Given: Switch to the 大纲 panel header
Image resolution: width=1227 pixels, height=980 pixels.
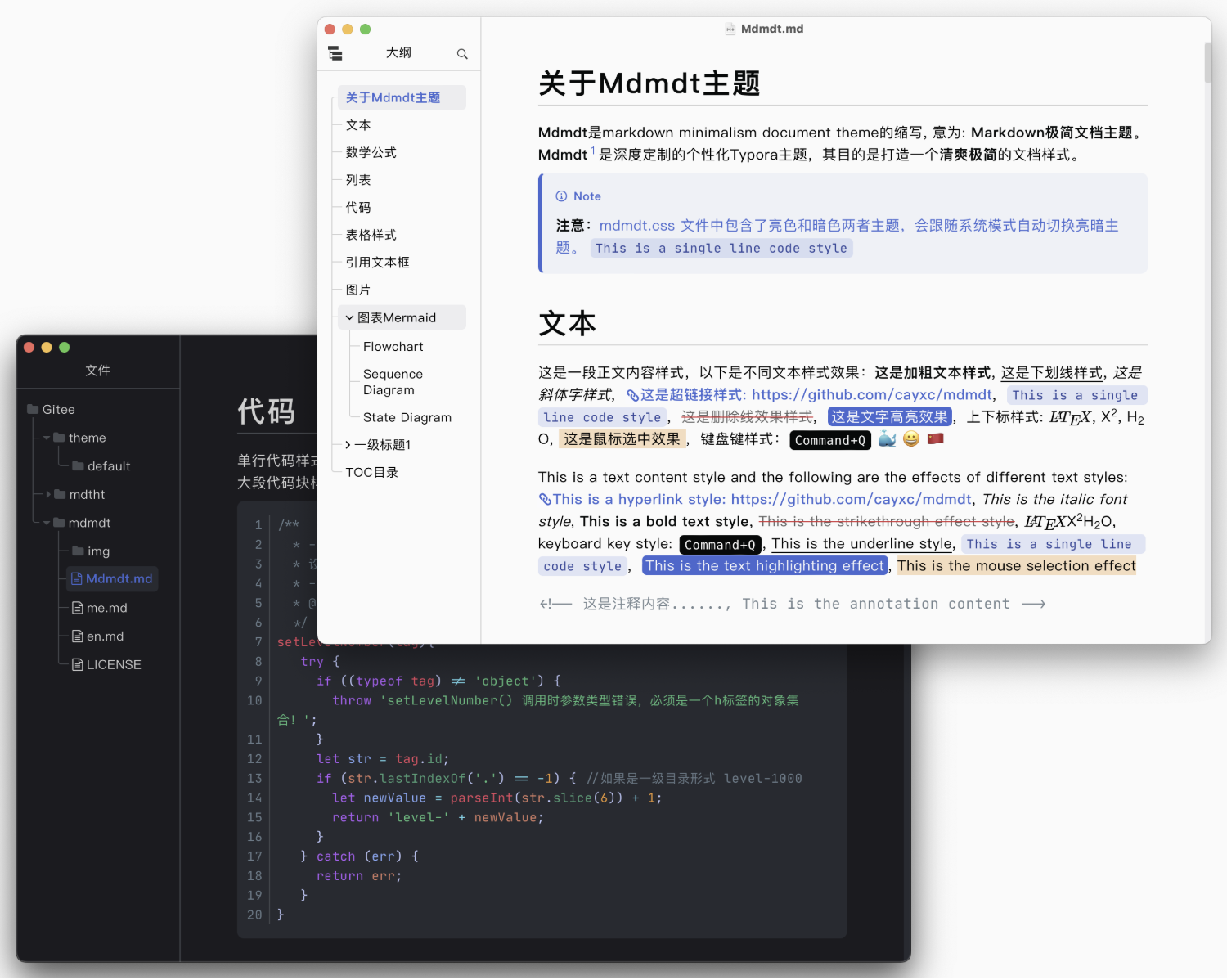Looking at the screenshot, I should (x=398, y=52).
